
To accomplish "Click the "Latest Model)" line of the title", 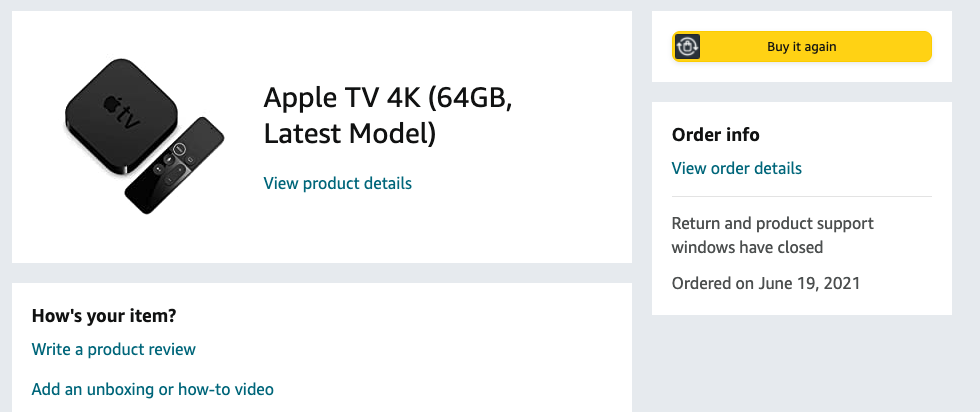I will 349,133.
